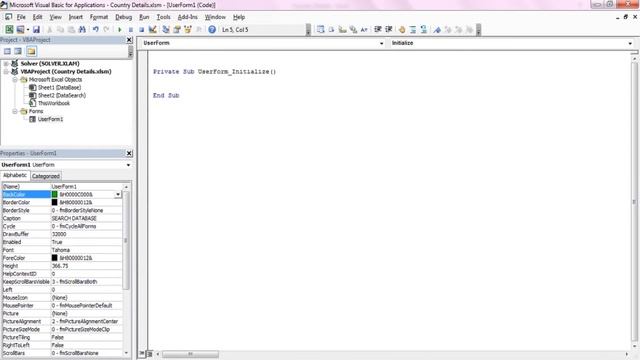640x360 pixels.
Task: Toggle Breakpoint hand icon
Action: click(x=402, y=29)
